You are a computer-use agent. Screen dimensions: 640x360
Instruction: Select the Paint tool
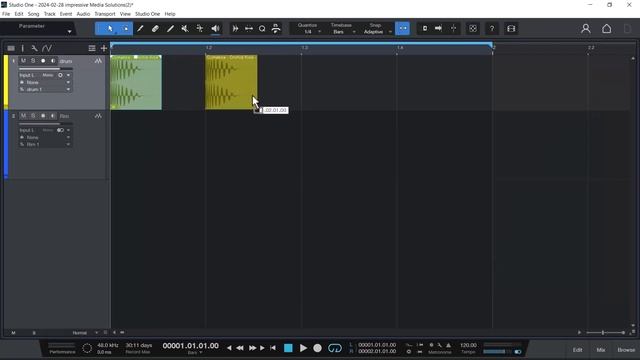tap(170, 29)
